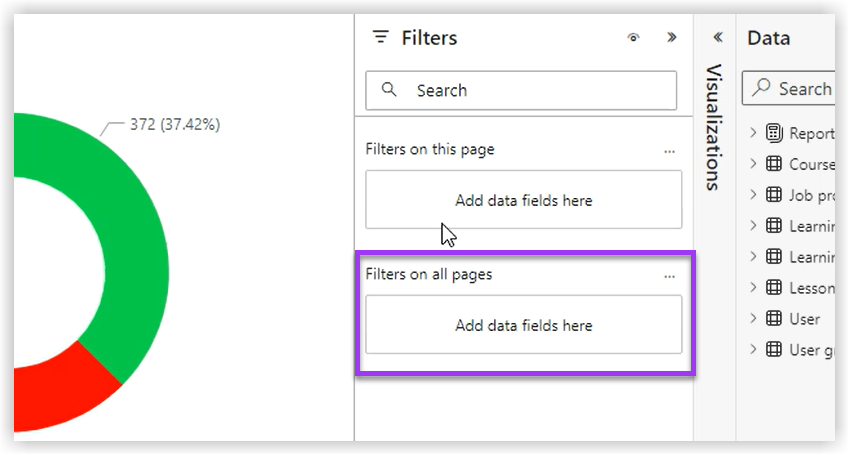Expand the Lesson table tree node

point(753,288)
